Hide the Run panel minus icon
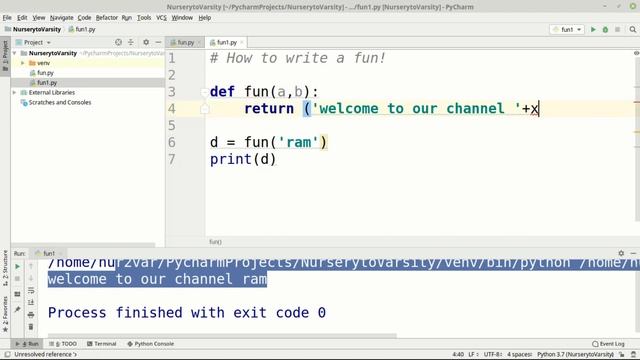This screenshot has height=360, width=640. coord(633,253)
